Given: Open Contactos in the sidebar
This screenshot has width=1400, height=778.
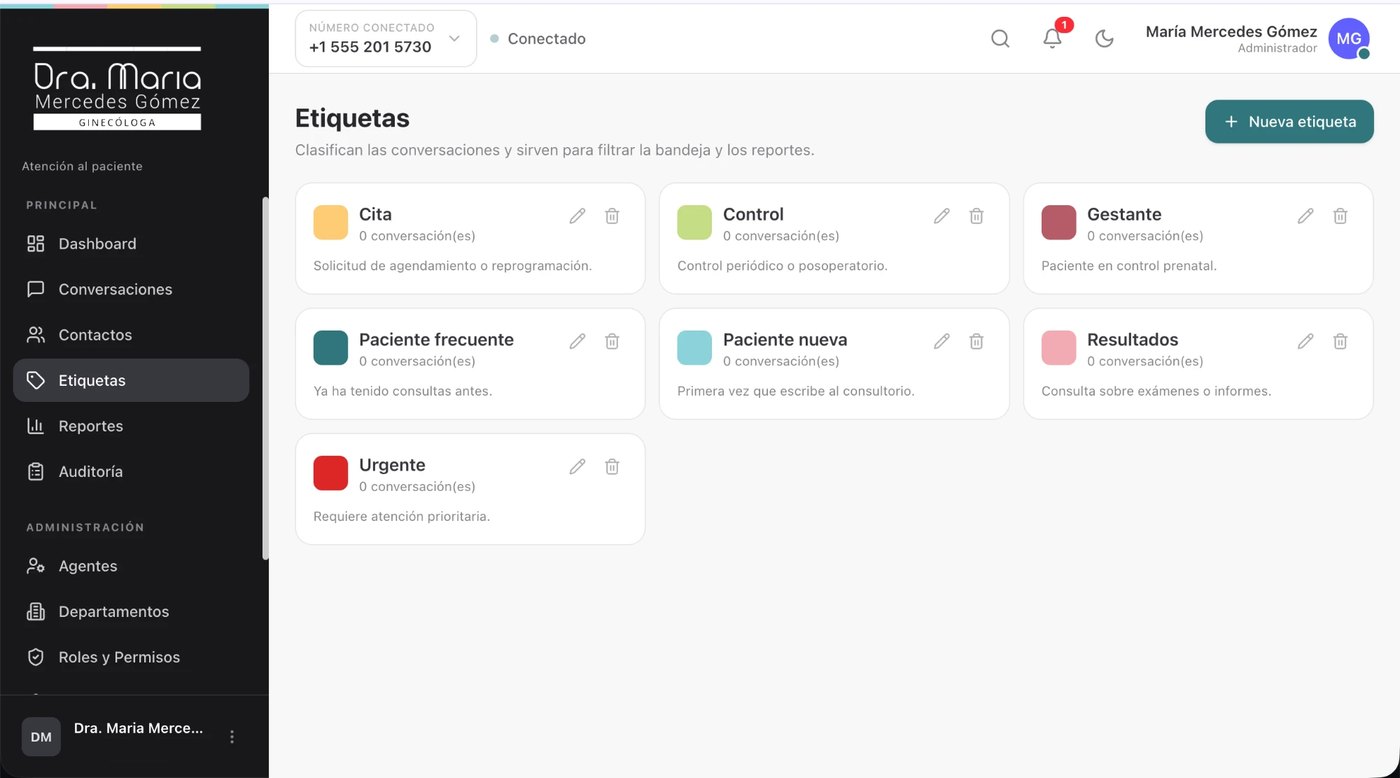Looking at the screenshot, I should (131, 335).
